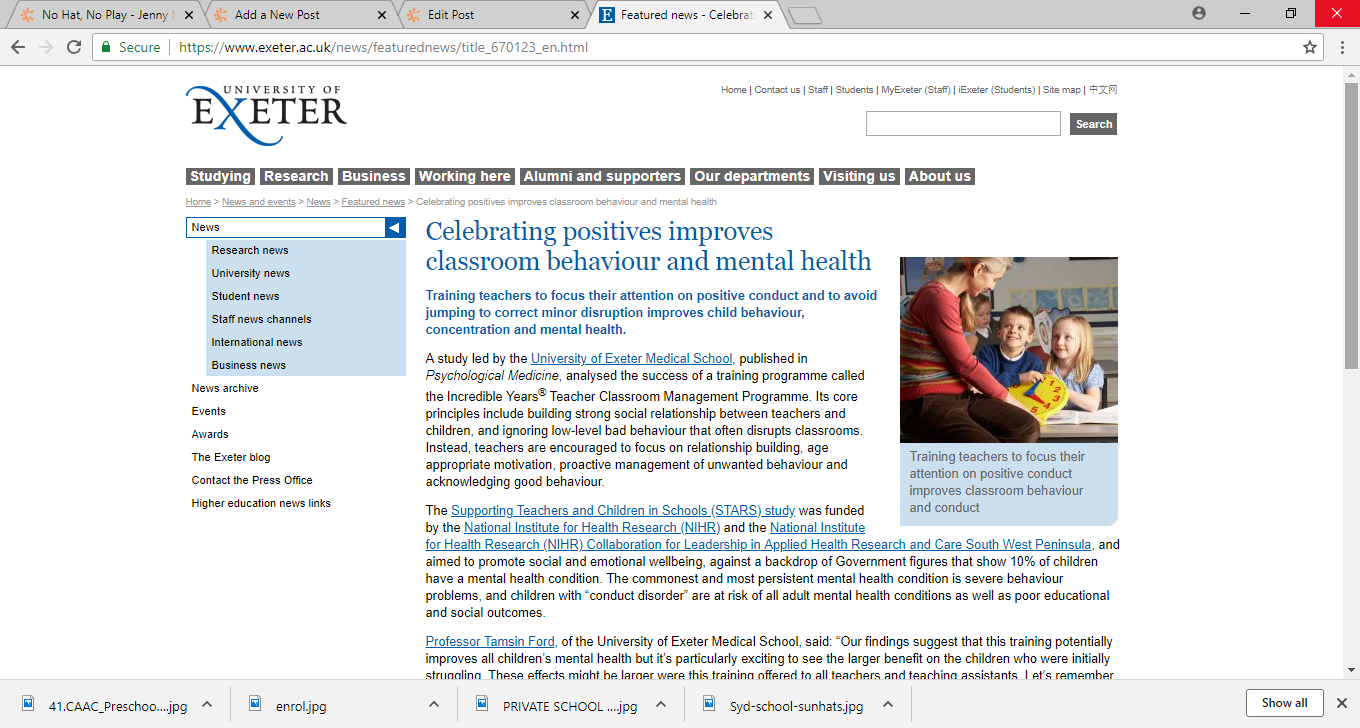Screen dimensions: 1360x728
Task: Expand options for PRIVATE SCHOOL download
Action: (661, 705)
